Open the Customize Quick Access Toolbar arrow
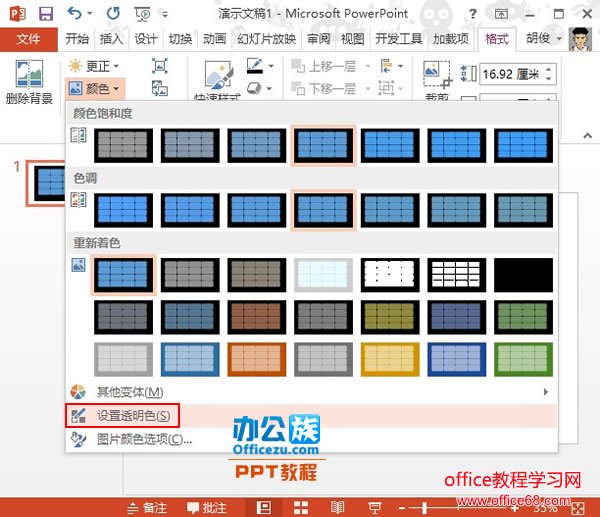This screenshot has width=600, height=517. pyautogui.click(x=165, y=15)
